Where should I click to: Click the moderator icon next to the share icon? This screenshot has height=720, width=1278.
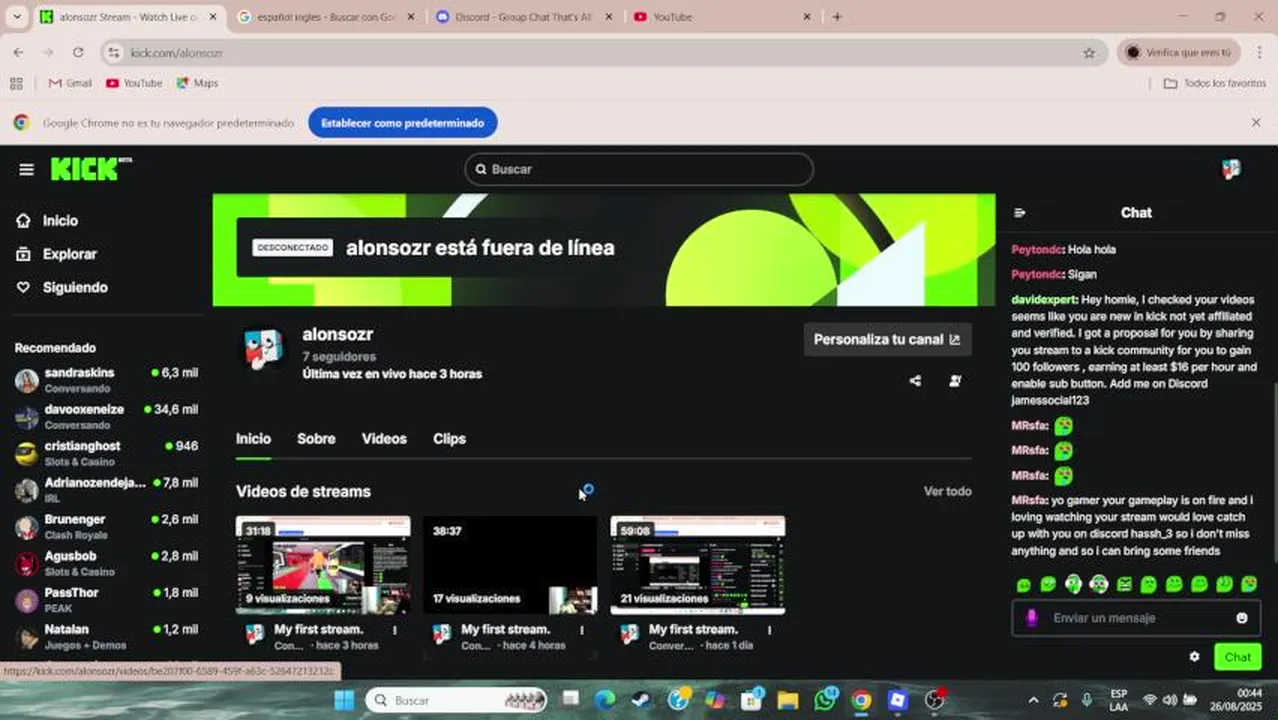tap(955, 381)
